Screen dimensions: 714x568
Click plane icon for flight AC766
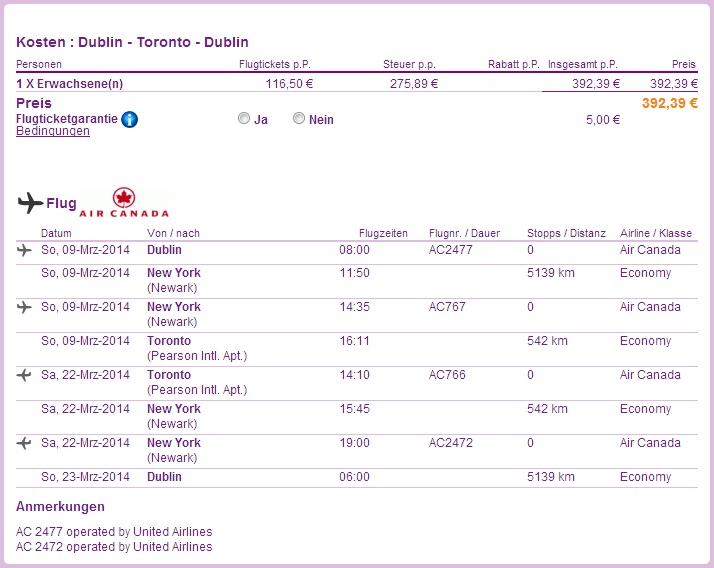point(24,375)
